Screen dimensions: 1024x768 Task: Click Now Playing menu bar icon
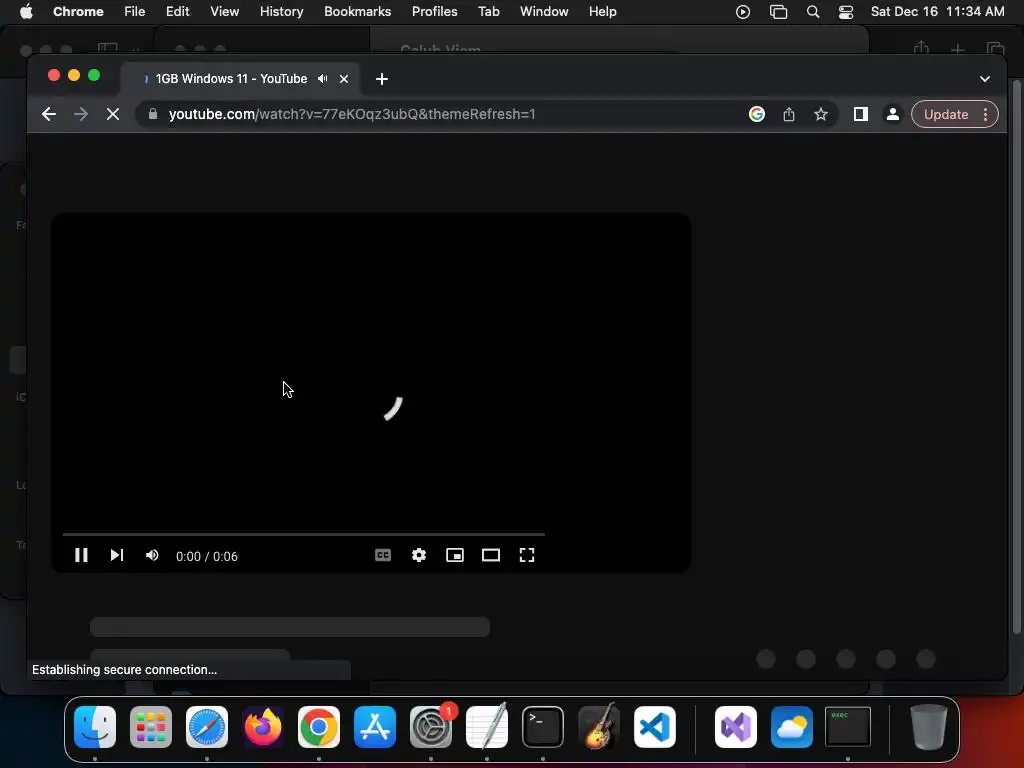pyautogui.click(x=743, y=12)
